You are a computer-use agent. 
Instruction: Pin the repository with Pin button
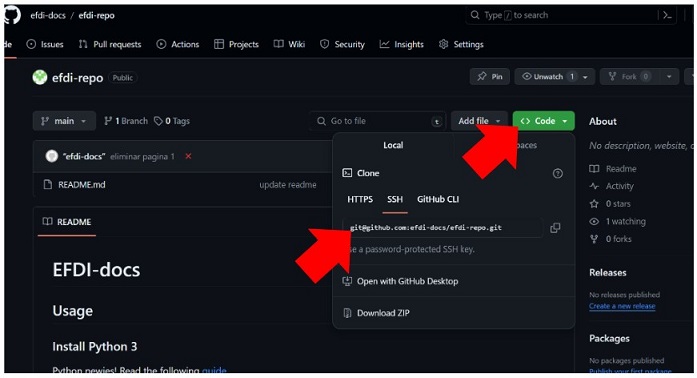click(x=490, y=77)
